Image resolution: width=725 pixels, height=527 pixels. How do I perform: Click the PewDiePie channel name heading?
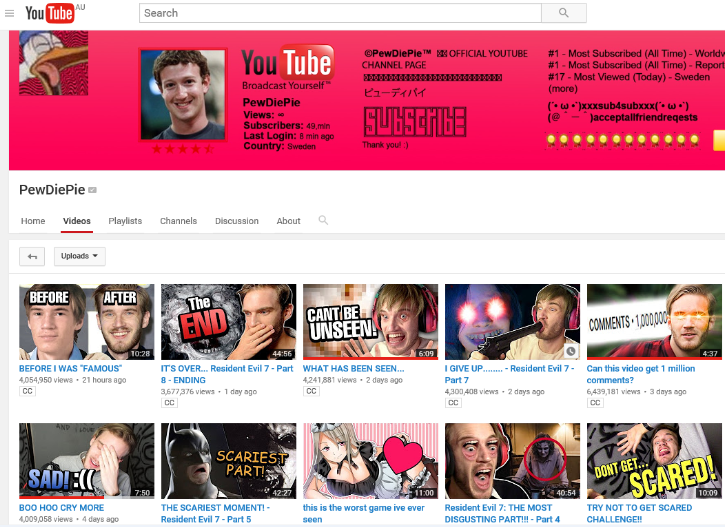pos(52,190)
